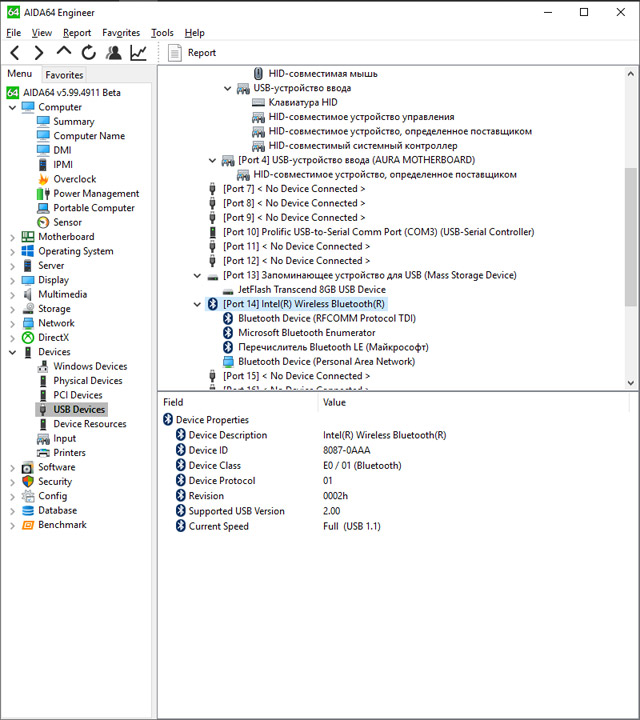Go up one level with Up arrow
Screen dimensions: 640x720
tap(64, 51)
